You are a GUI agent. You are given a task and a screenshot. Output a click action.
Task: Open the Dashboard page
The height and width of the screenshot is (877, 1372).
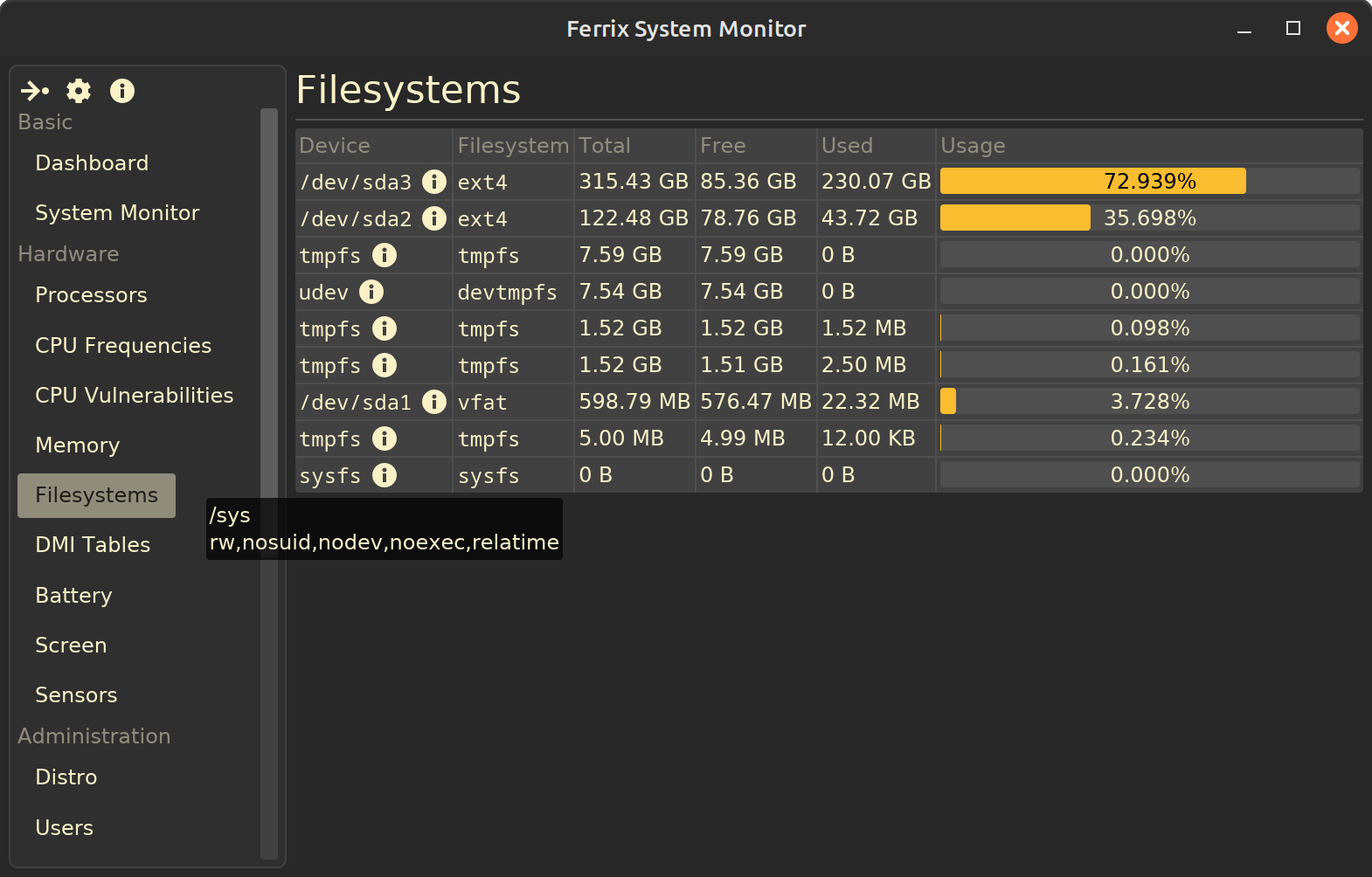pos(92,163)
